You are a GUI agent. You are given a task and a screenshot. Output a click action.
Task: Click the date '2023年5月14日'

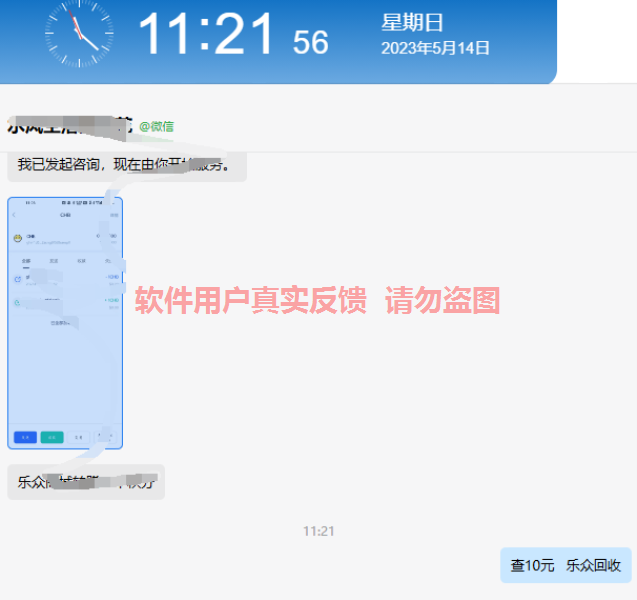pos(435,48)
